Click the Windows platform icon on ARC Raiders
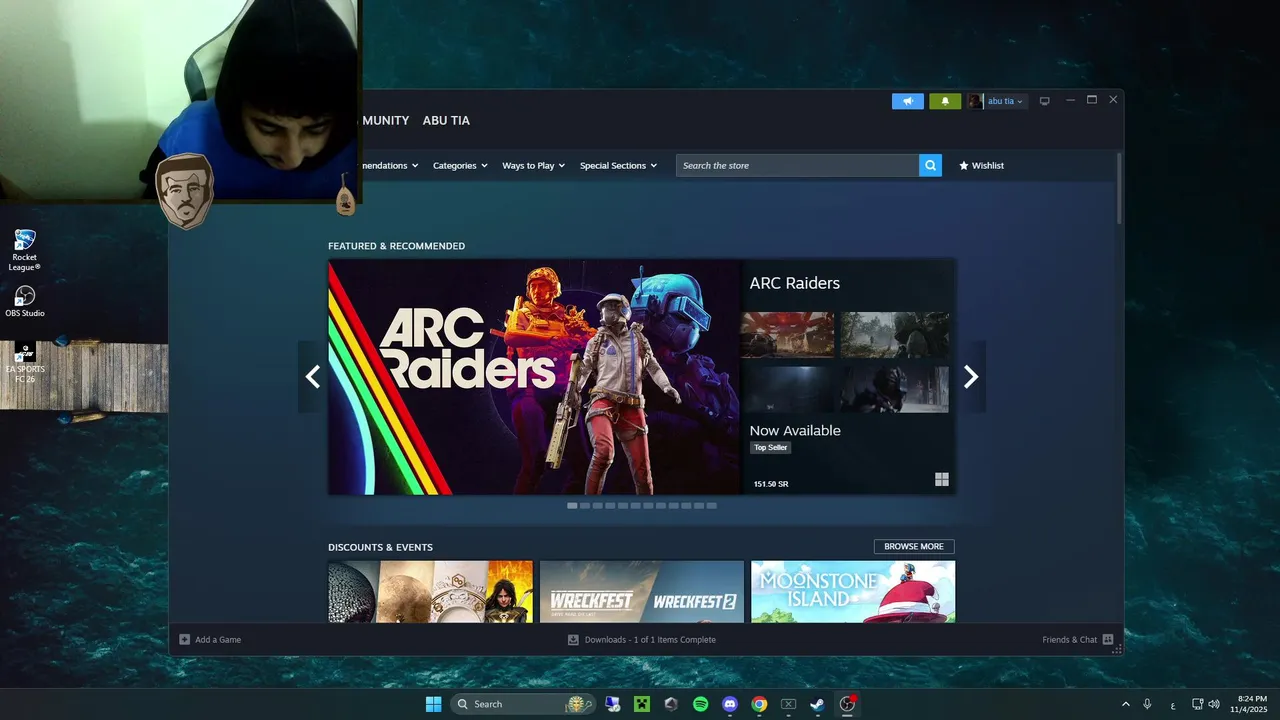The width and height of the screenshot is (1280, 720). (x=941, y=480)
